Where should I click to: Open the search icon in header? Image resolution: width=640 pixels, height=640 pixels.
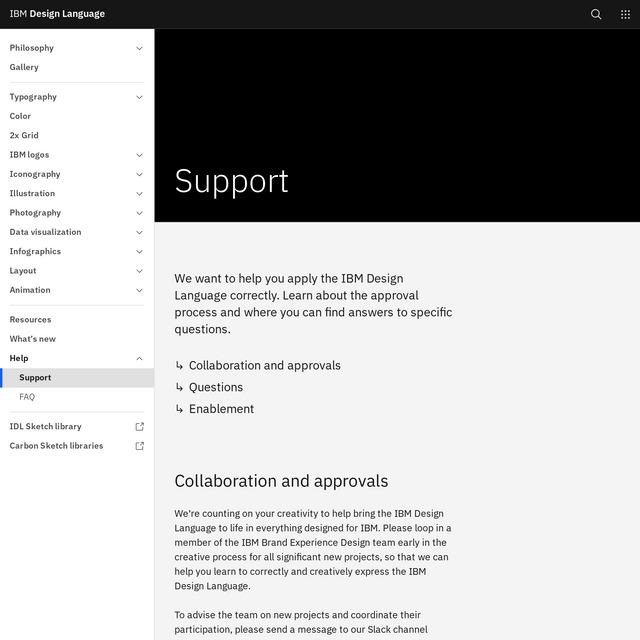coord(596,14)
